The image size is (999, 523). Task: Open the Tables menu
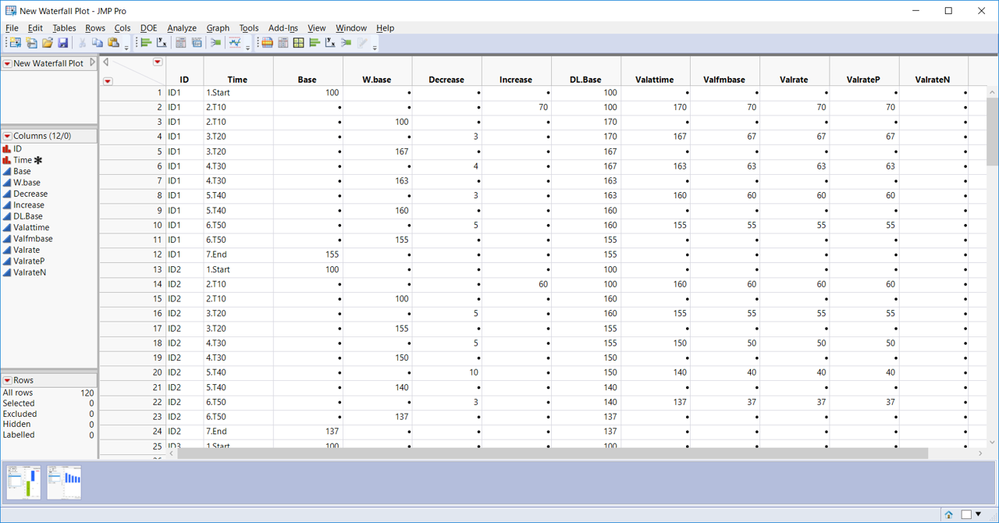click(64, 28)
